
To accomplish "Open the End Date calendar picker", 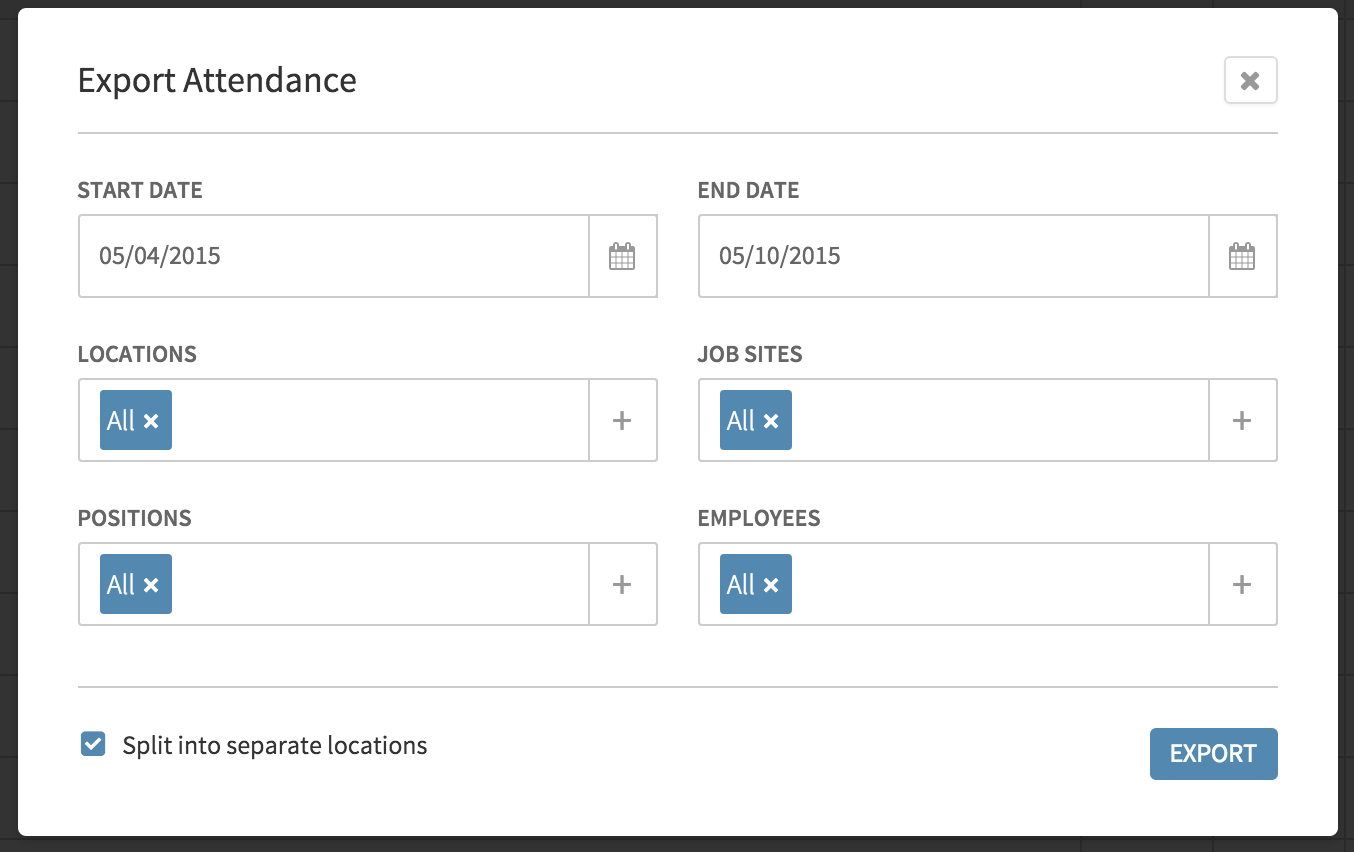I will pyautogui.click(x=1242, y=256).
